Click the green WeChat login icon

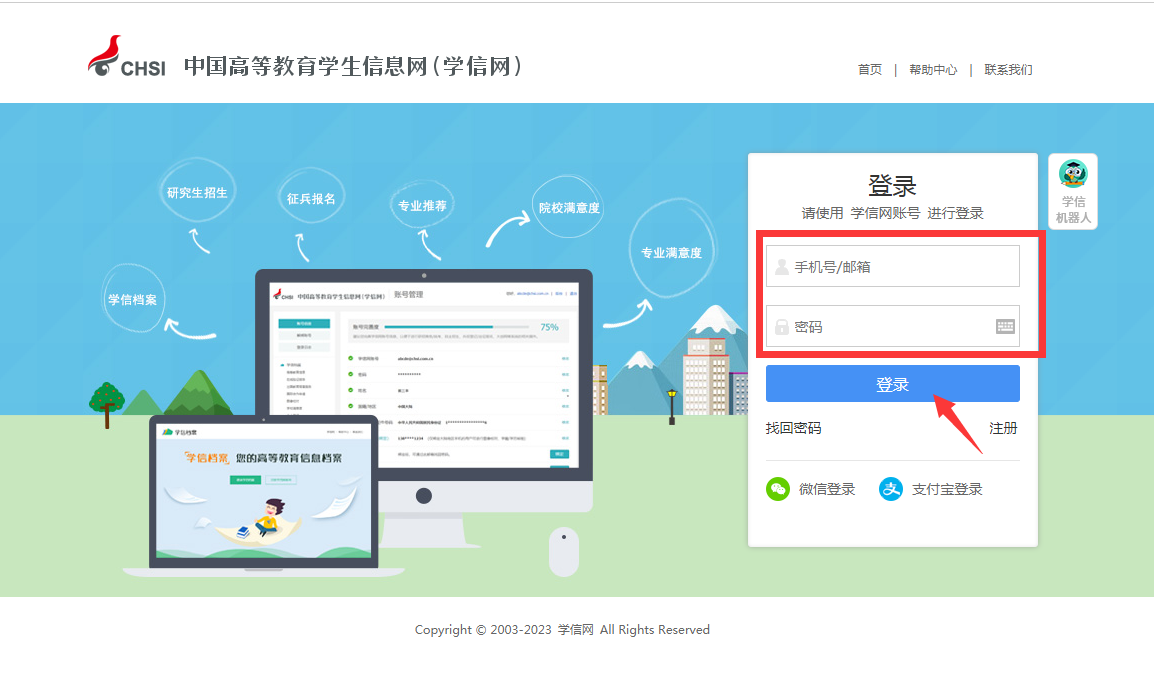click(x=778, y=489)
